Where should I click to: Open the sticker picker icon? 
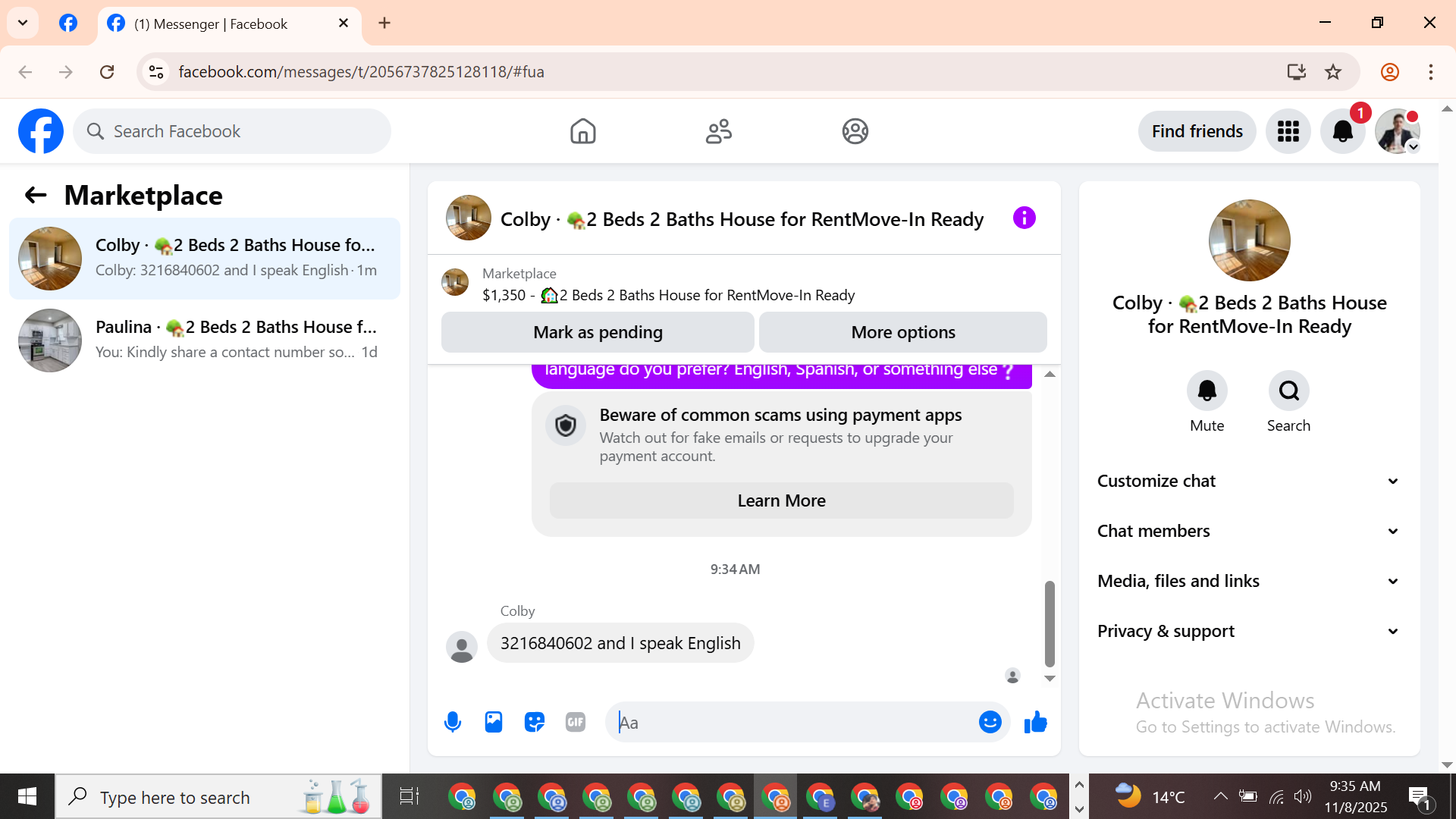[x=535, y=722]
